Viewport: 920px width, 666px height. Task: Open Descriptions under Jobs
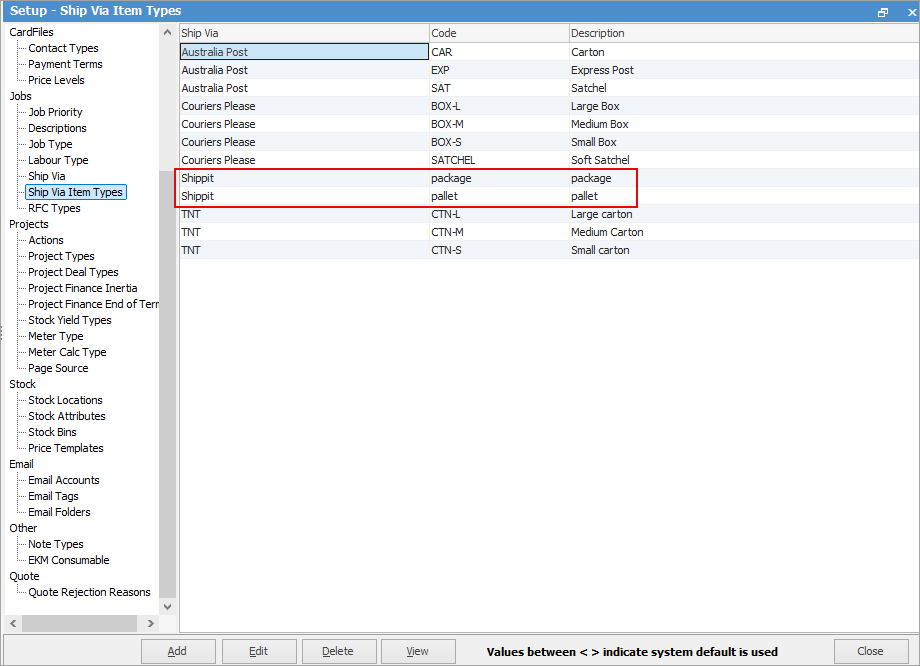point(58,128)
